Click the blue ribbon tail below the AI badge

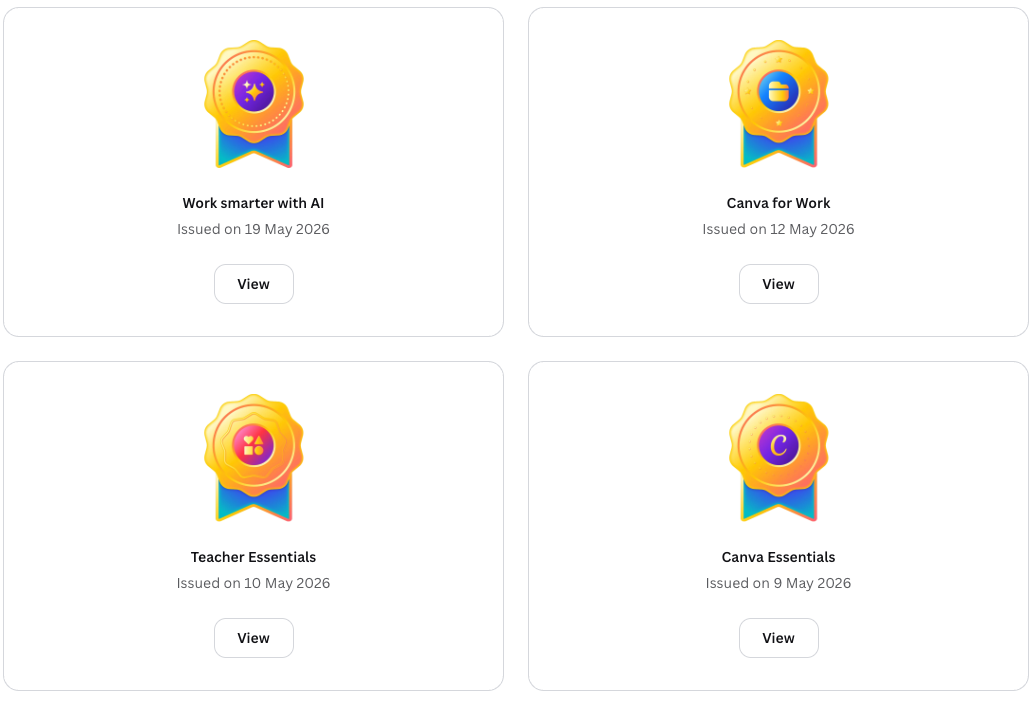253,150
